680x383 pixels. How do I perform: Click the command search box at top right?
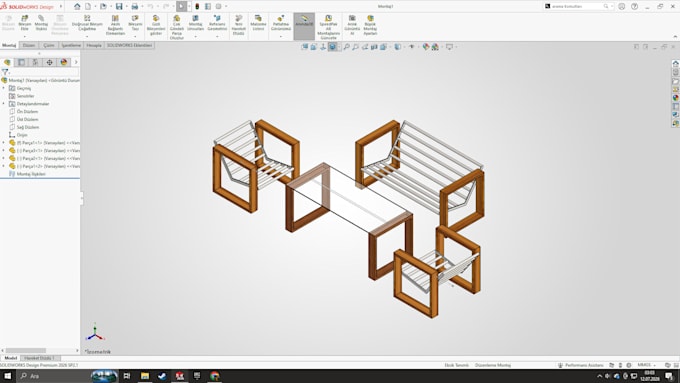(x=579, y=7)
